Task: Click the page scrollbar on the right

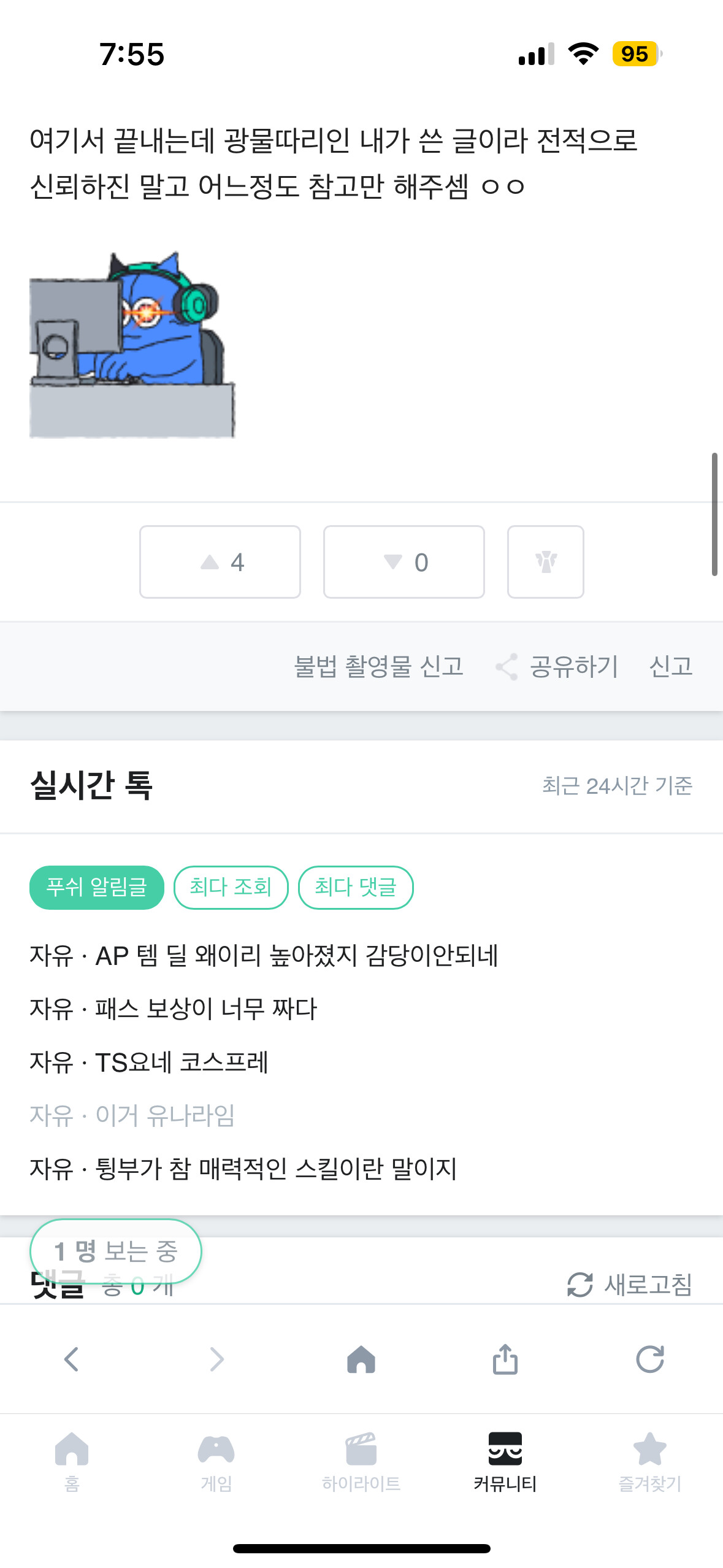Action: 714,514
